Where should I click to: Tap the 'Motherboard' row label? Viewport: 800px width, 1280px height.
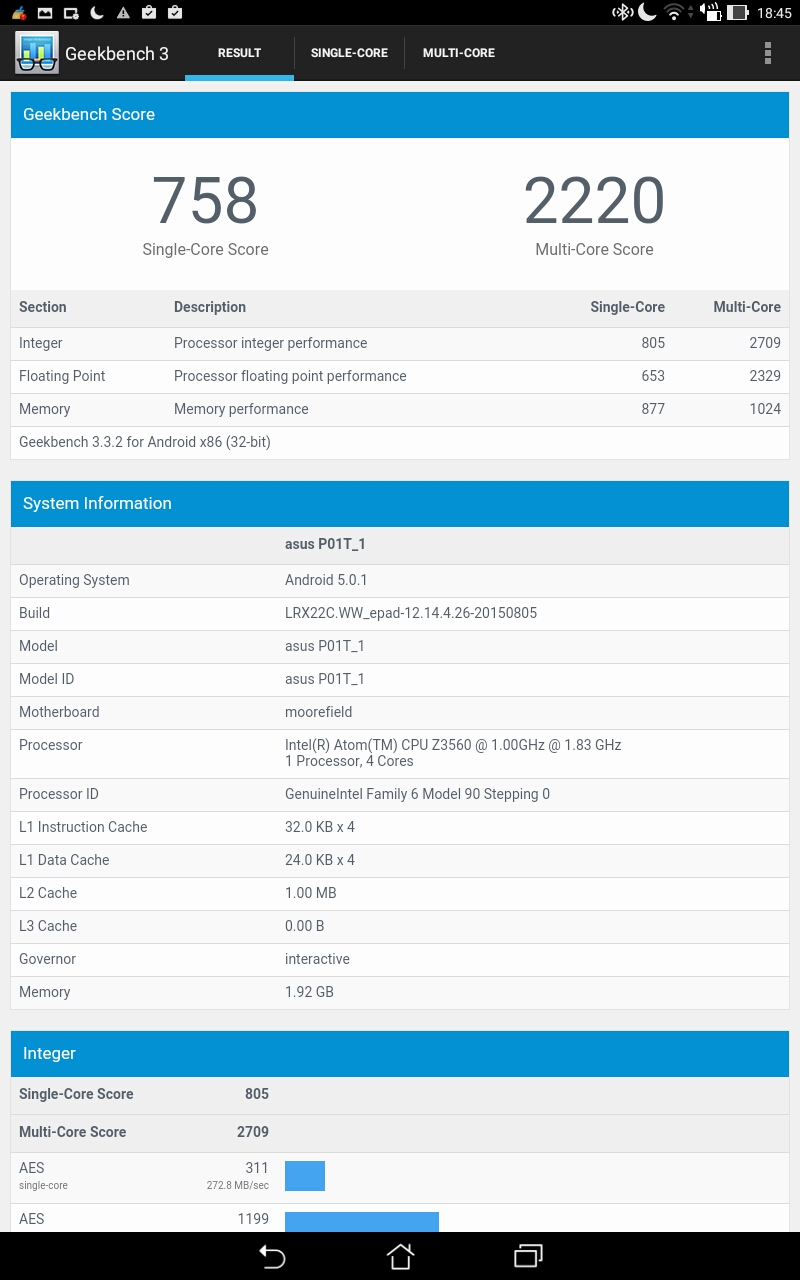(59, 712)
